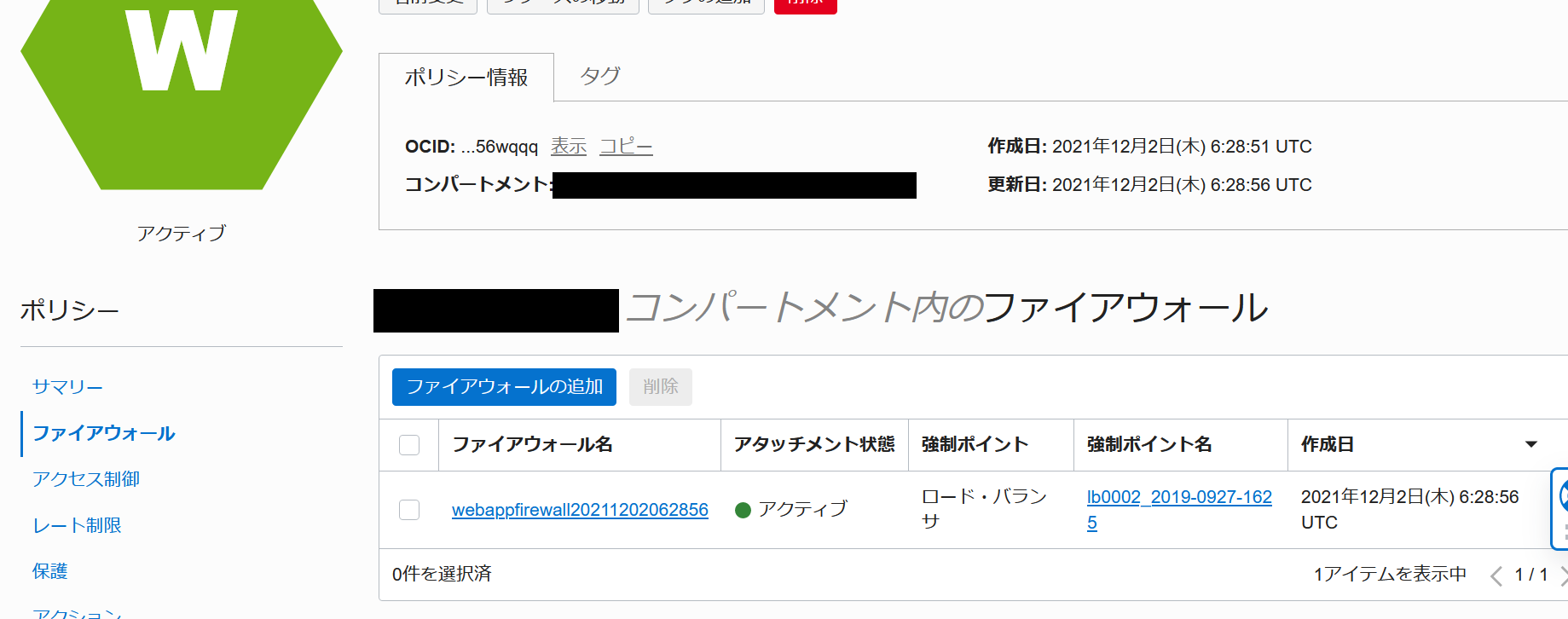The height and width of the screenshot is (619, 1568).
Task: Click the 強制ポイント名 column header
Action: click(1149, 444)
